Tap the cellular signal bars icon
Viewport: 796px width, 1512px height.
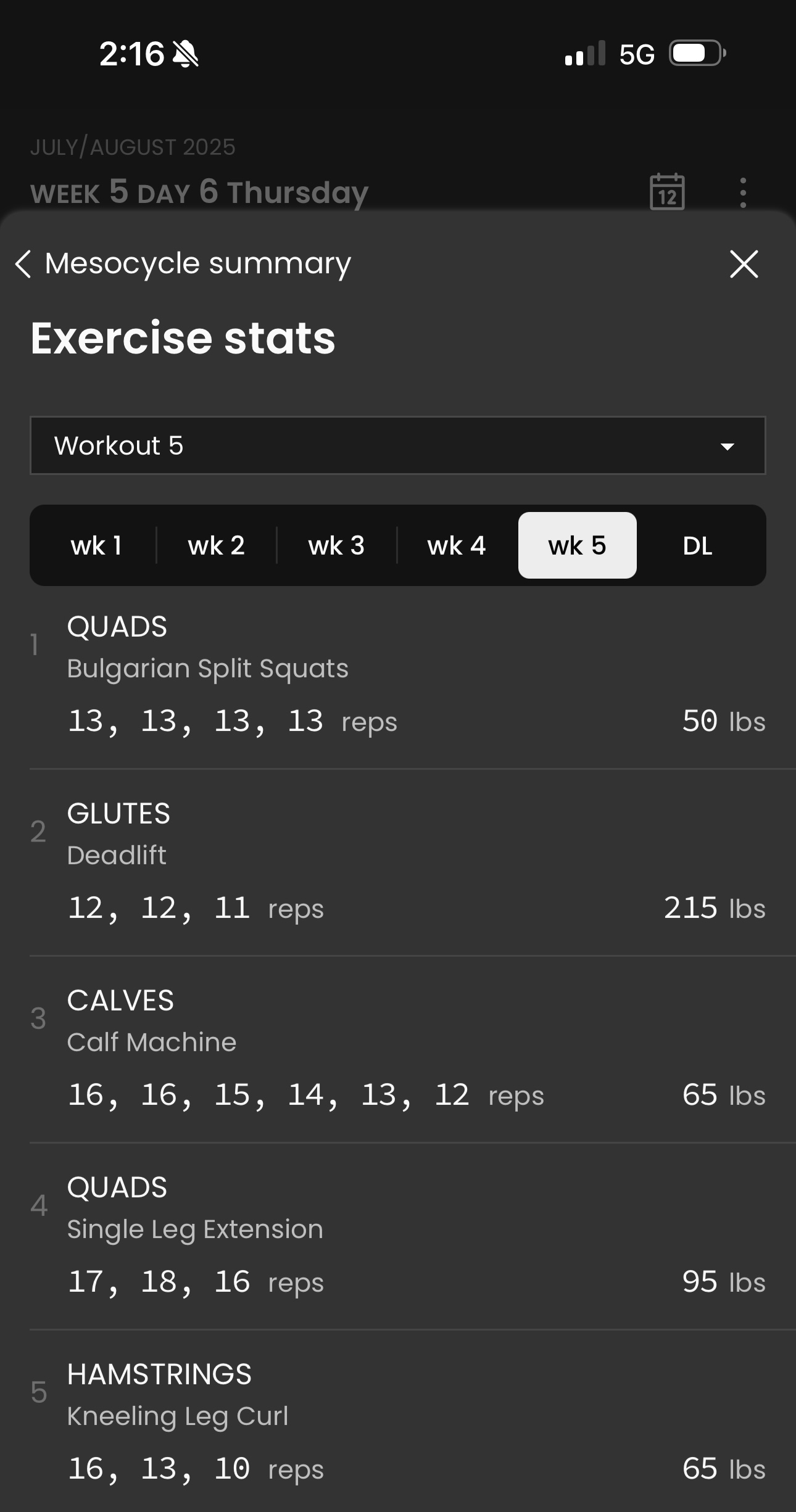(x=584, y=54)
